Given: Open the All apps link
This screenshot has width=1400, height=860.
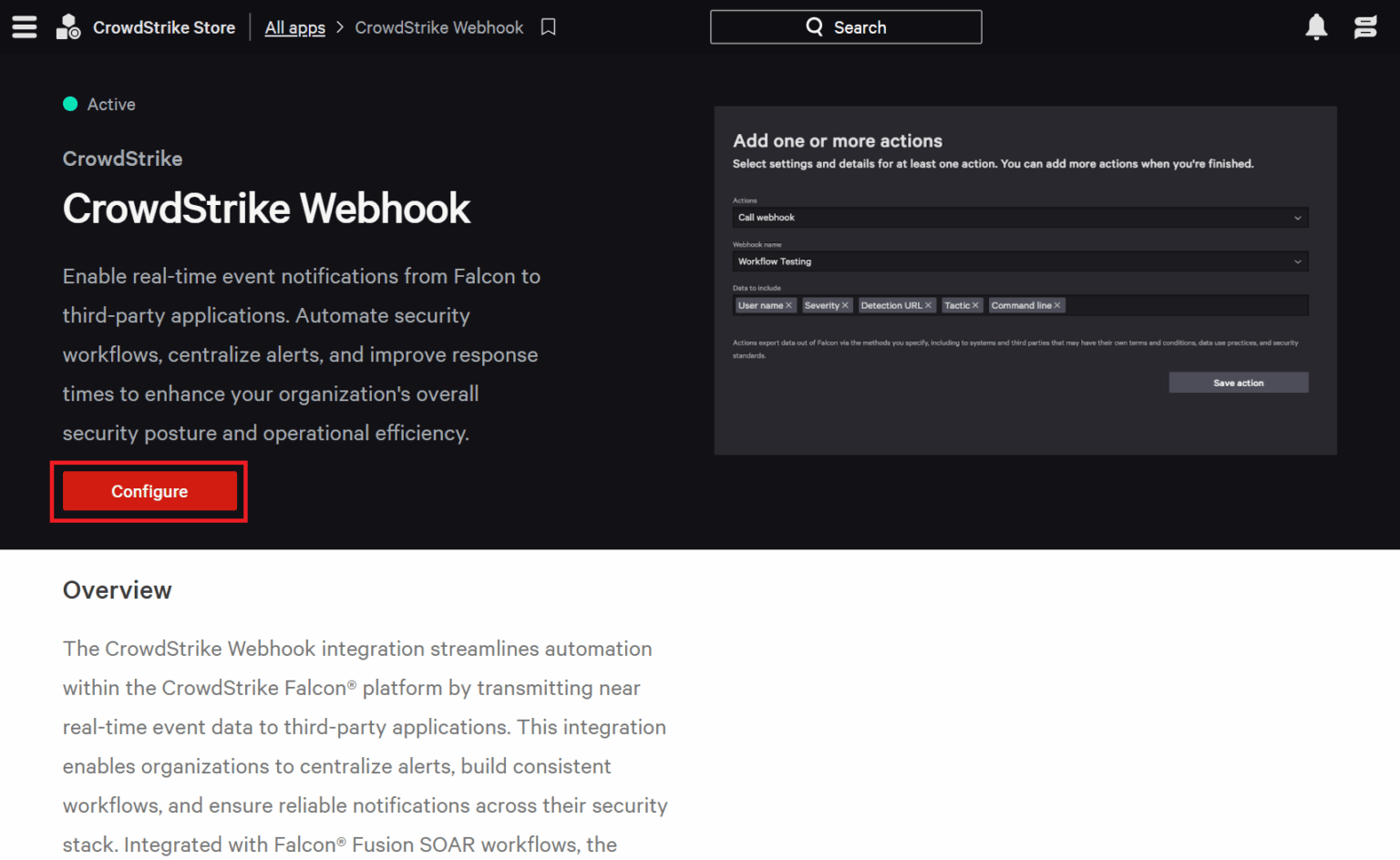Looking at the screenshot, I should 294,27.
